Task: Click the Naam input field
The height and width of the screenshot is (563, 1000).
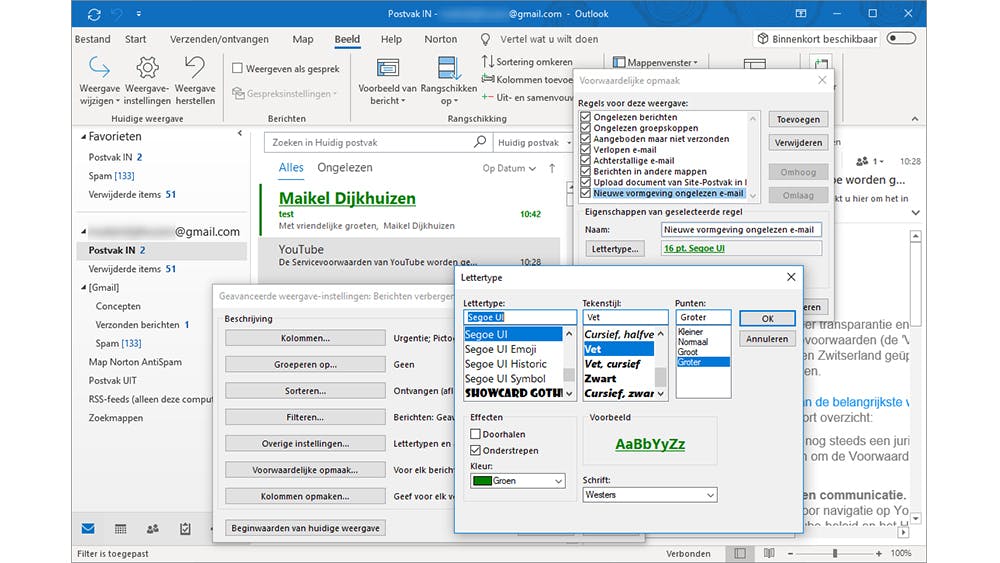Action: (x=741, y=229)
